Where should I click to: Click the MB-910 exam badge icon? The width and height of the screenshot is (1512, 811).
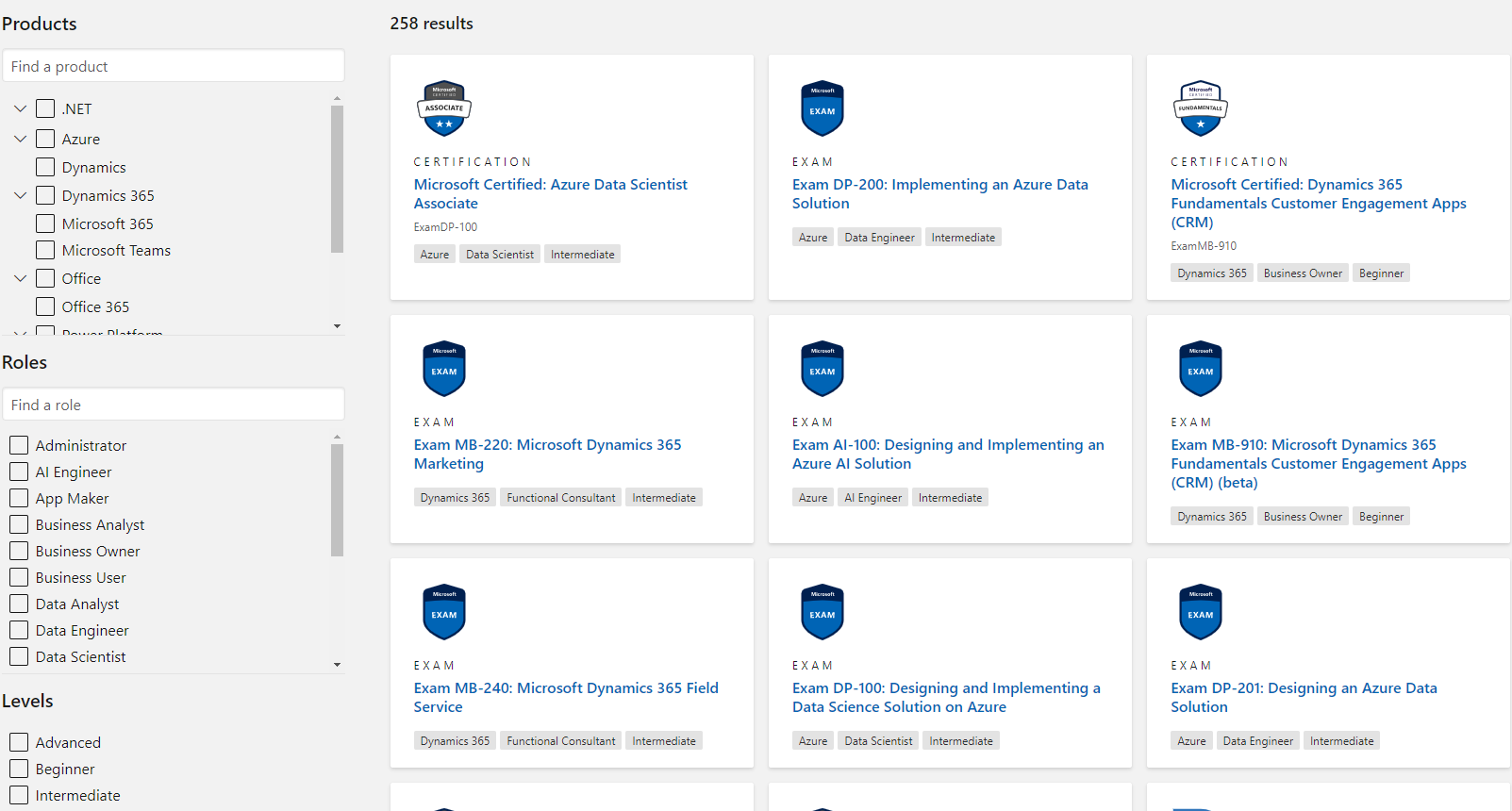(1201, 369)
